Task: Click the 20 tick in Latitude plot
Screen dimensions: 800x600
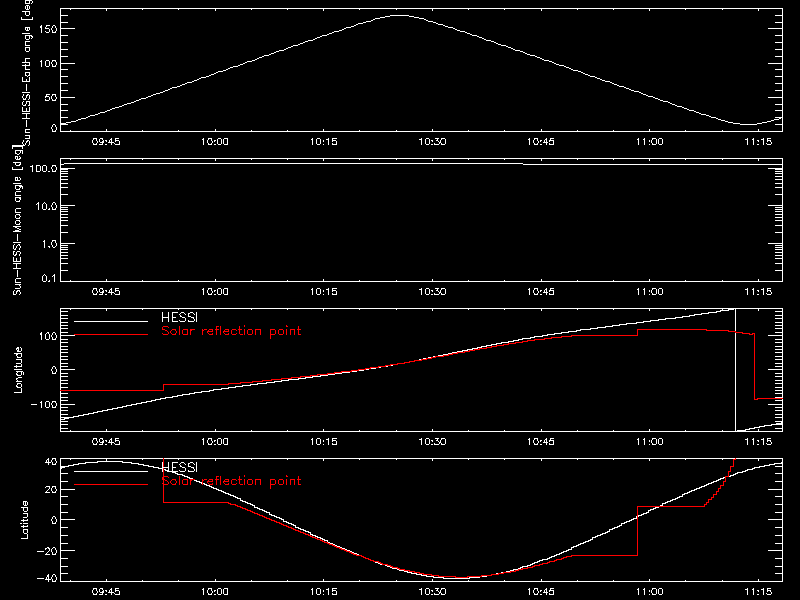Action: pos(51,490)
